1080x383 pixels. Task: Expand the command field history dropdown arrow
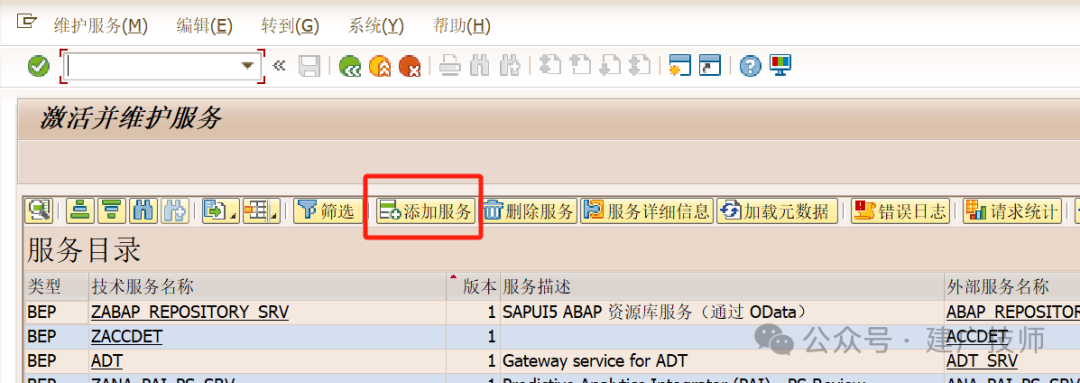pos(247,66)
